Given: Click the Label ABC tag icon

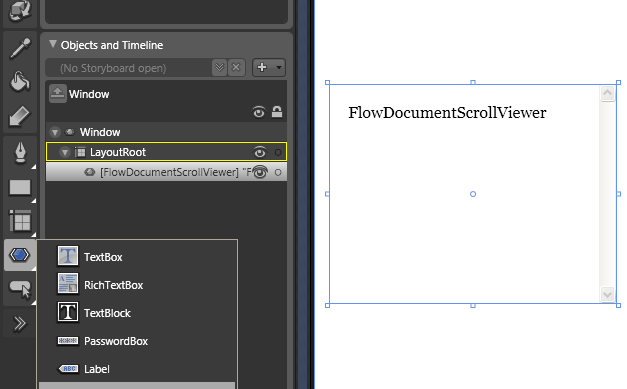Looking at the screenshot, I should coord(69,369).
